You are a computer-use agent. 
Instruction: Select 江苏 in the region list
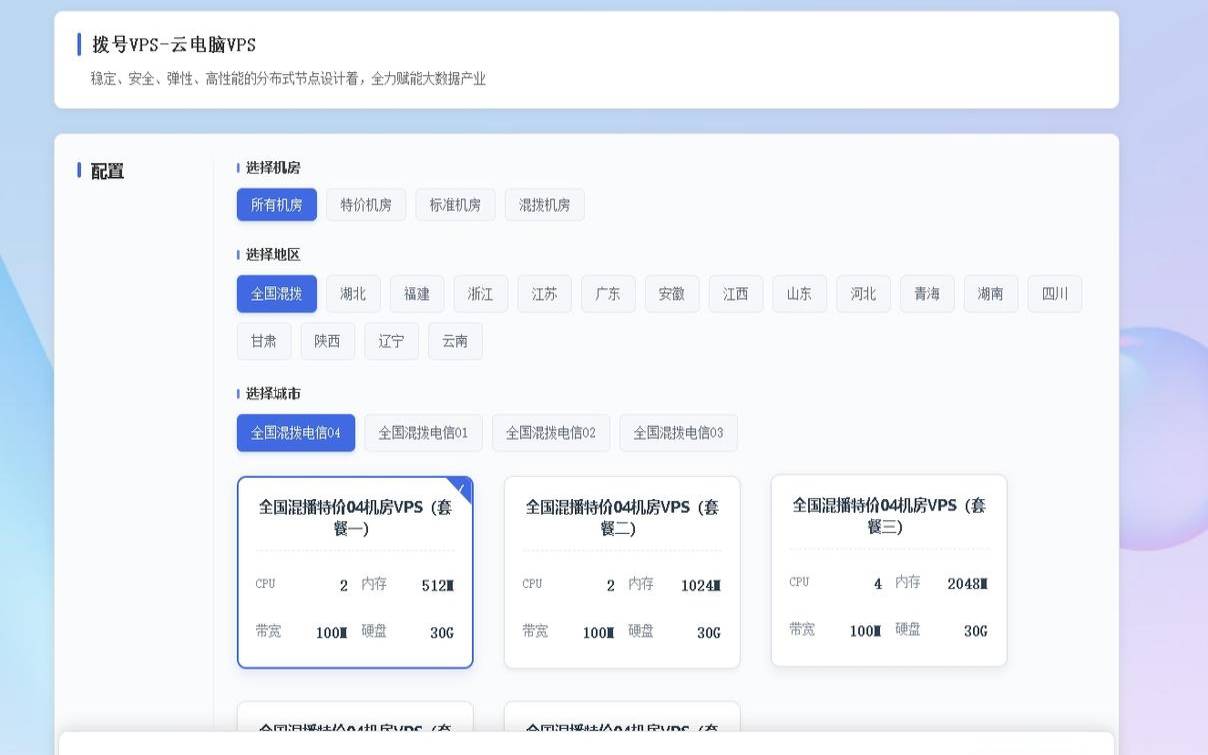544,293
